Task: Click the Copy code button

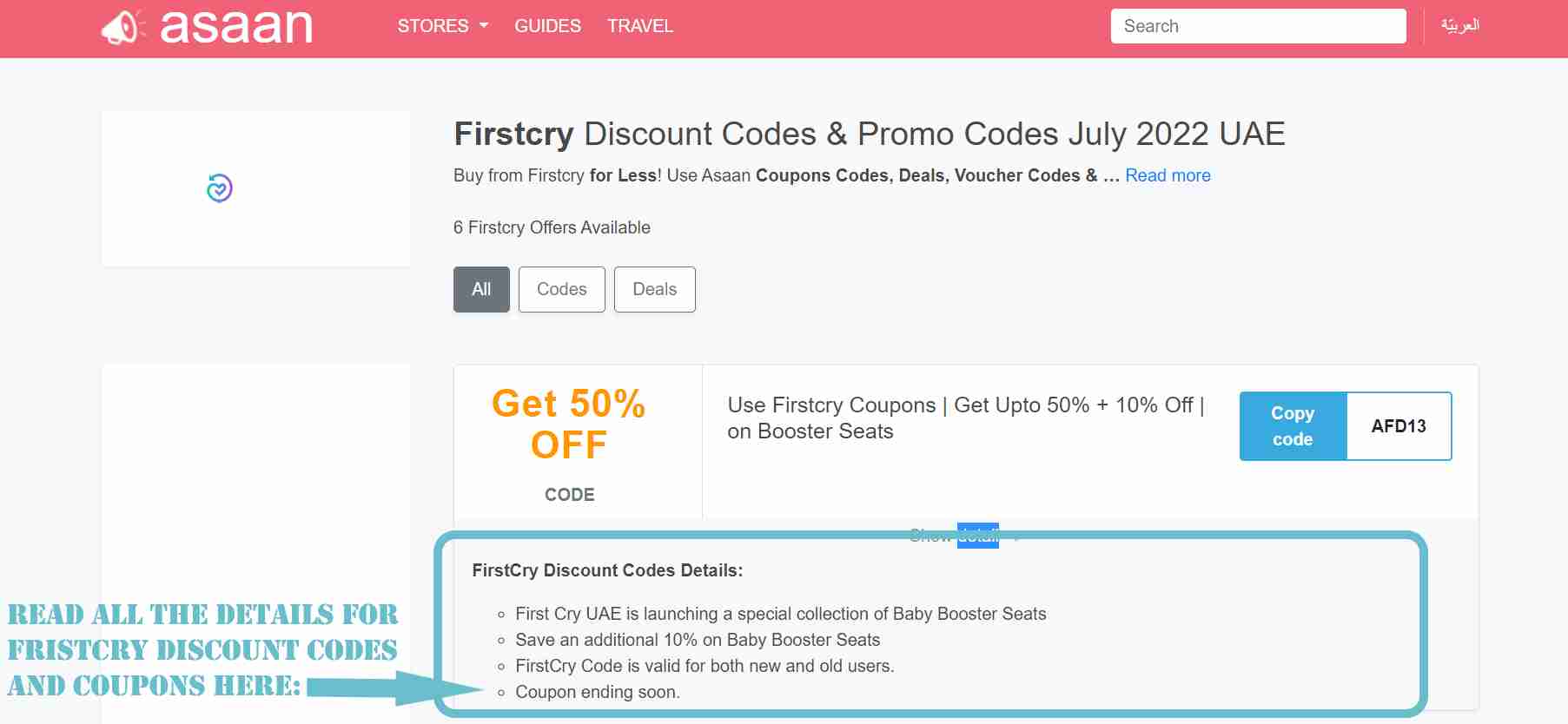Action: (x=1292, y=426)
